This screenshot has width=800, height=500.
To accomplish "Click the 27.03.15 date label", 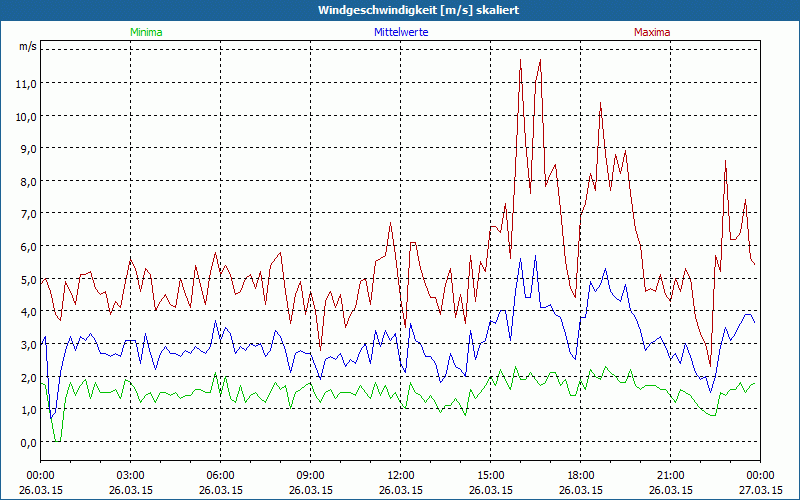I will click(x=759, y=490).
